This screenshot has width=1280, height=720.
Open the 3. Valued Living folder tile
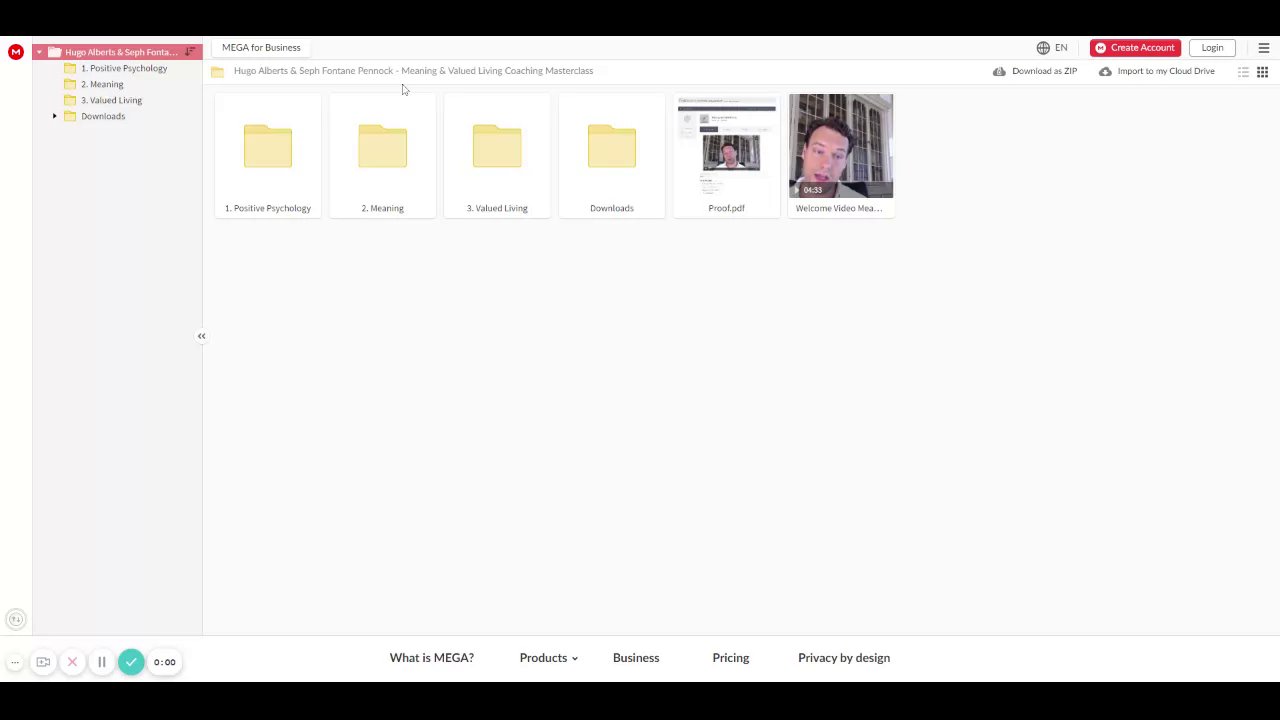tap(497, 156)
